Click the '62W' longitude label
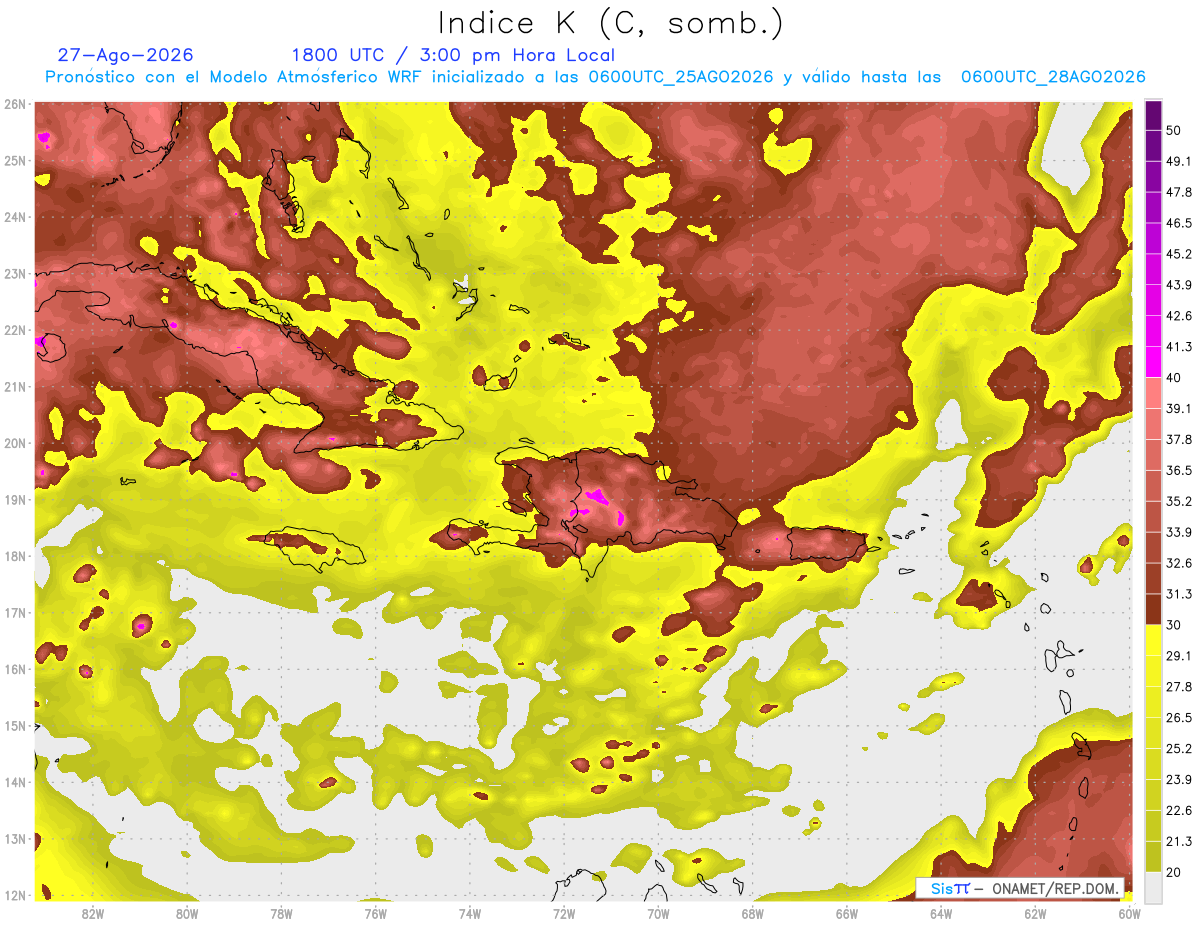The width and height of the screenshot is (1200, 927). click(x=1035, y=914)
